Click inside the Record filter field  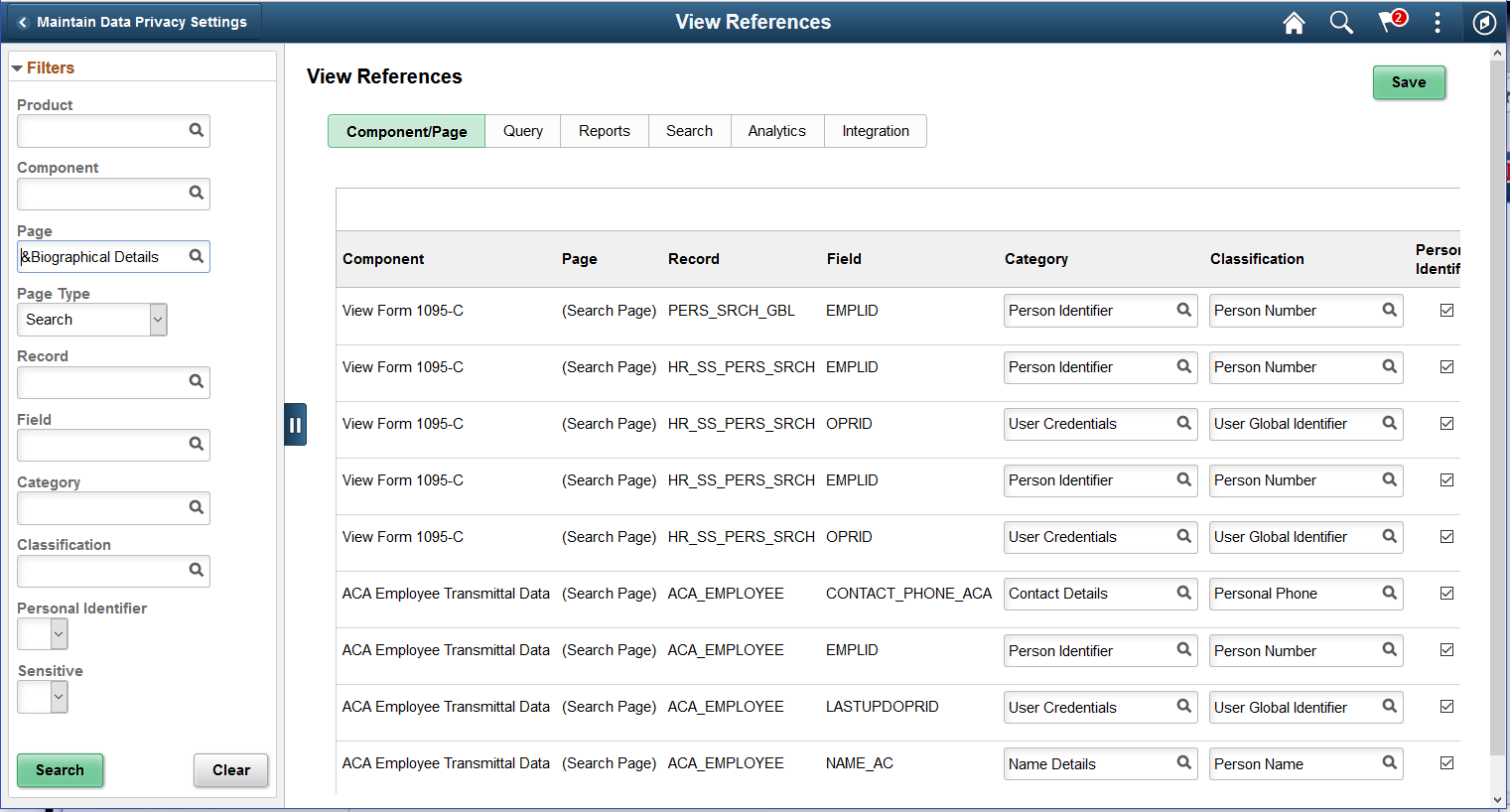click(99, 382)
